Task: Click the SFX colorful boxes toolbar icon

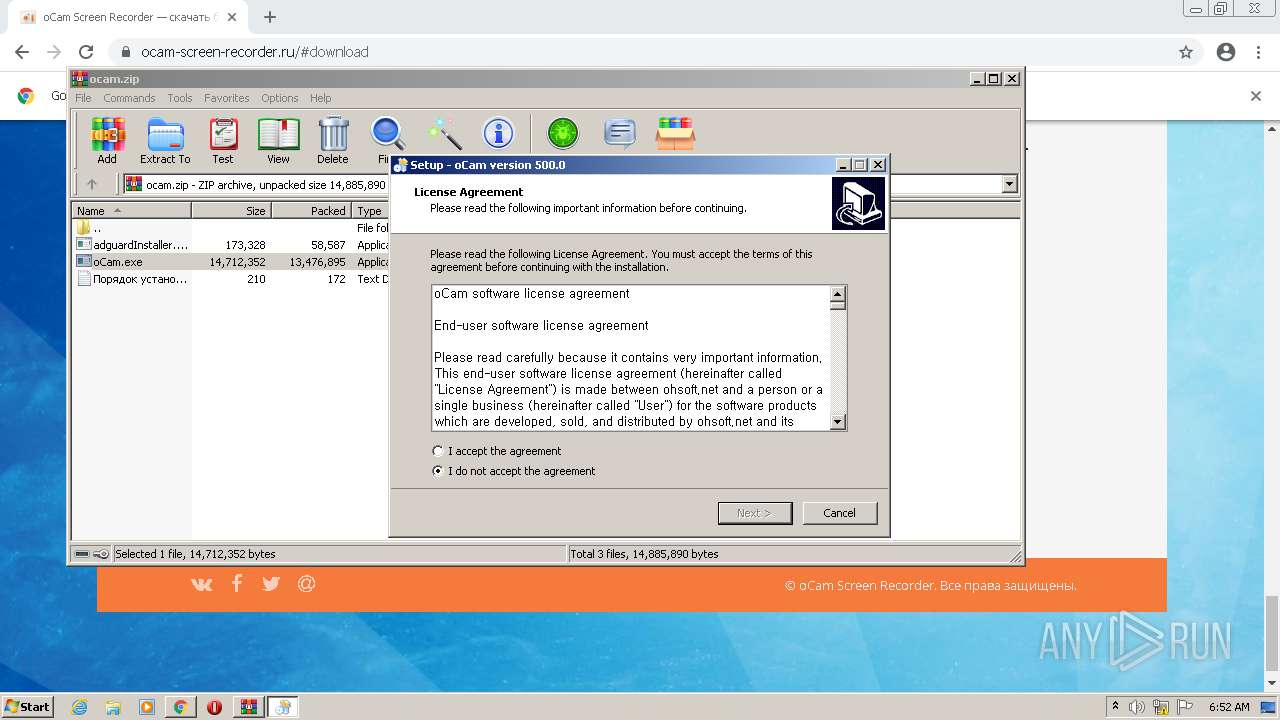Action: coord(675,133)
